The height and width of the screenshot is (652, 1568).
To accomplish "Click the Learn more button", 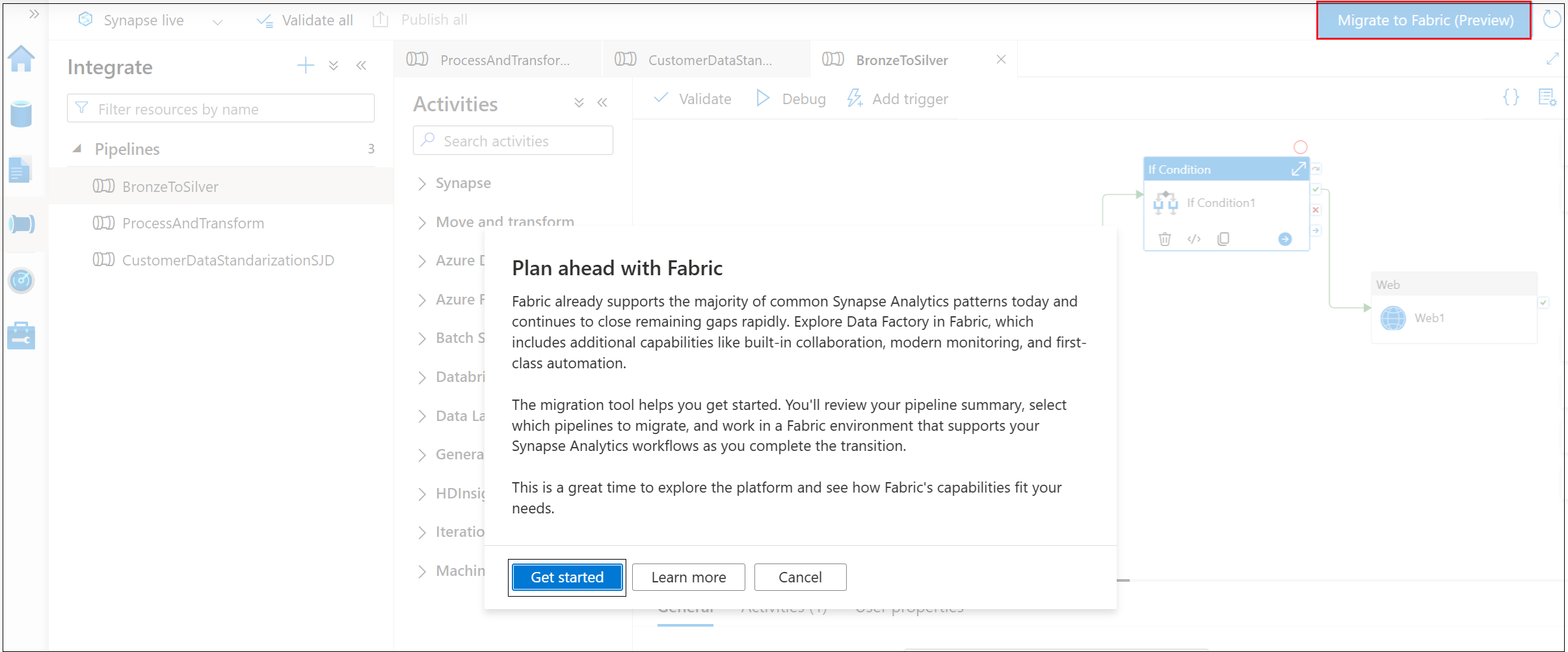I will 688,577.
